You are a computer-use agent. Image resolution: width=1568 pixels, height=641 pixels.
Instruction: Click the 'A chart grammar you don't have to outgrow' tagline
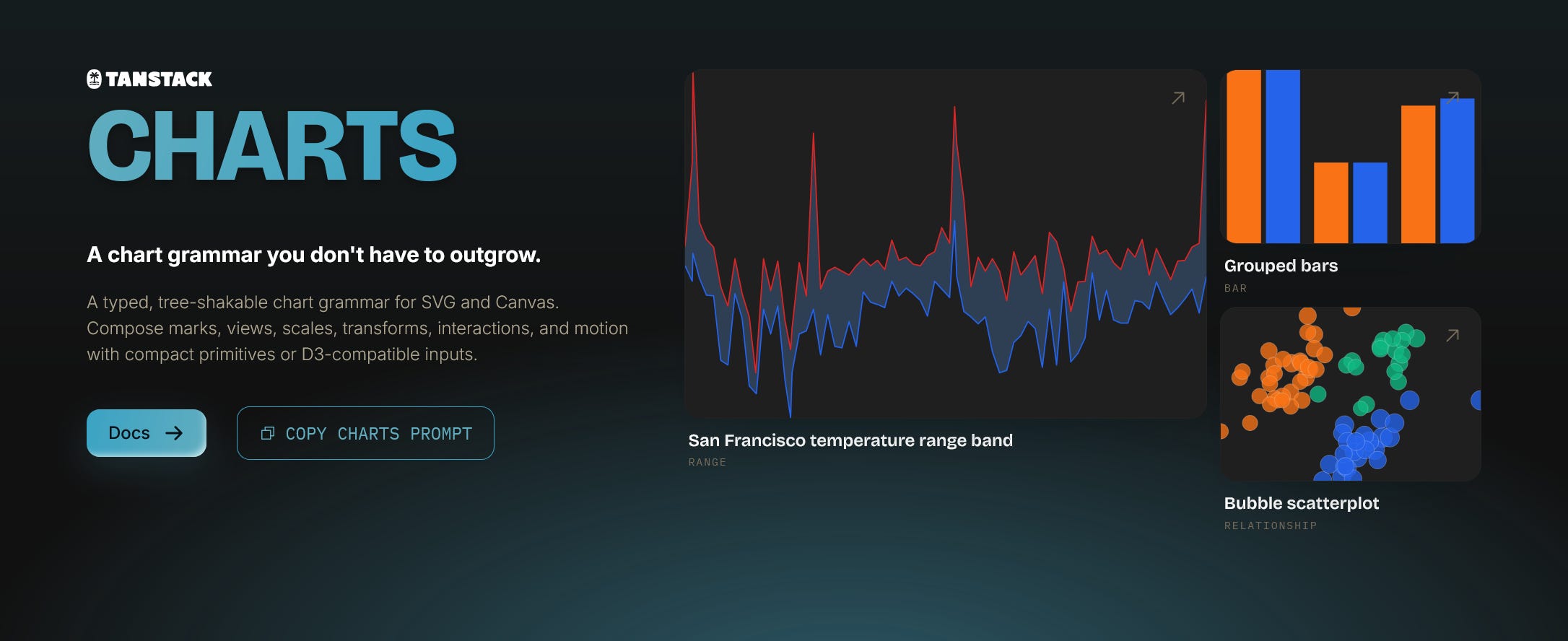(314, 255)
